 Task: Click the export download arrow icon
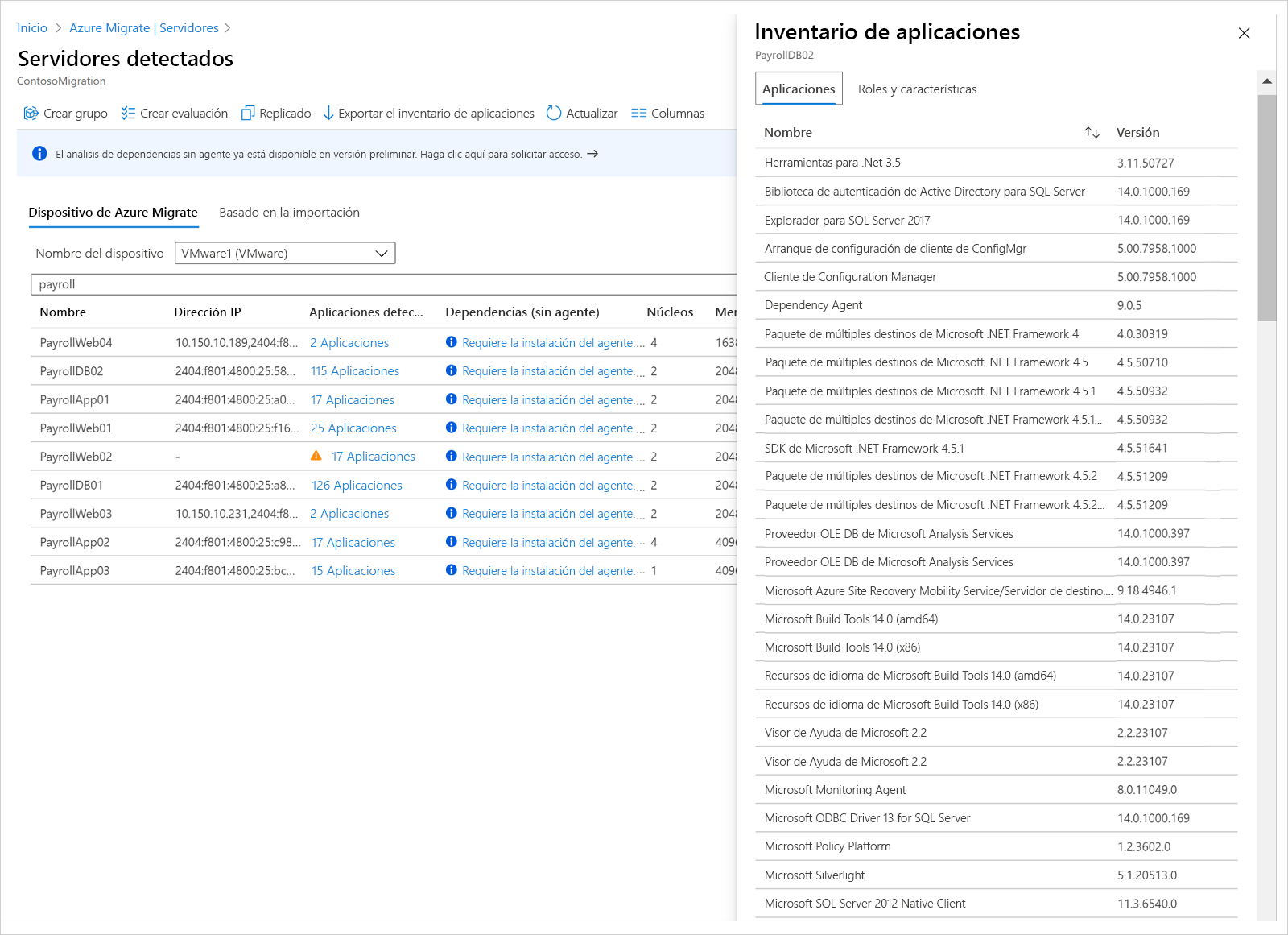328,114
